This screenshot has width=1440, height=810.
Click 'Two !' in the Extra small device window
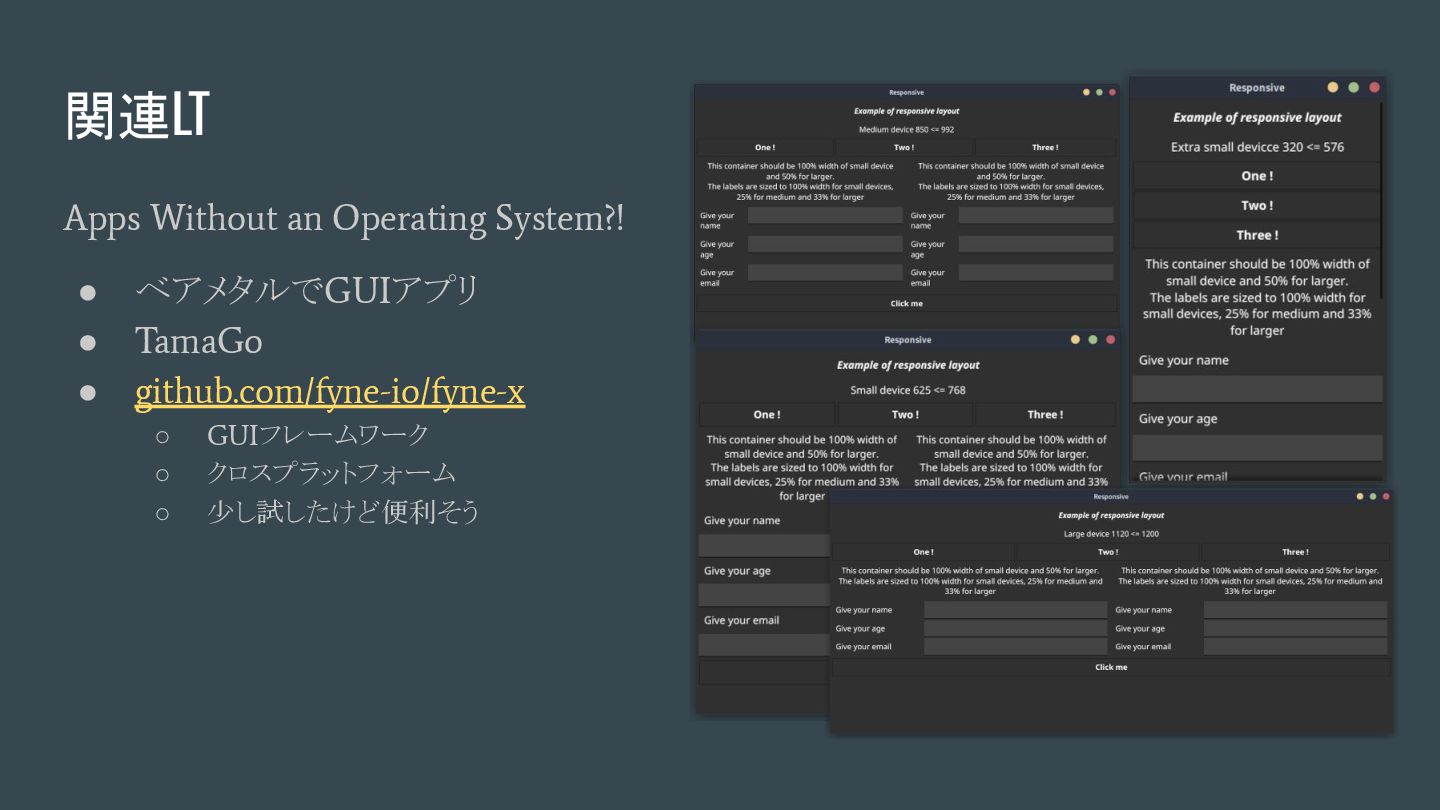tap(1256, 205)
